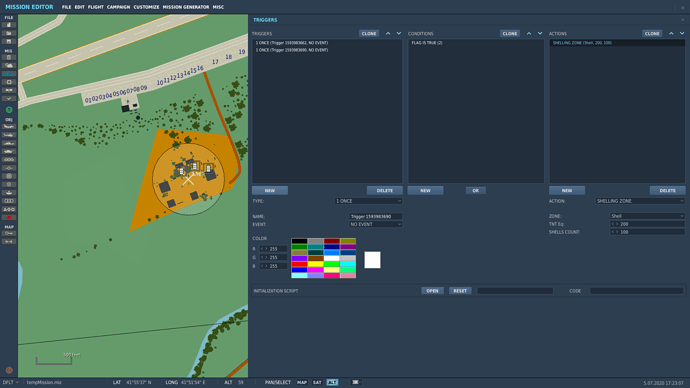Select the place helicopter group icon
Image resolution: width=690 pixels, height=388 pixels.
(x=9, y=135)
